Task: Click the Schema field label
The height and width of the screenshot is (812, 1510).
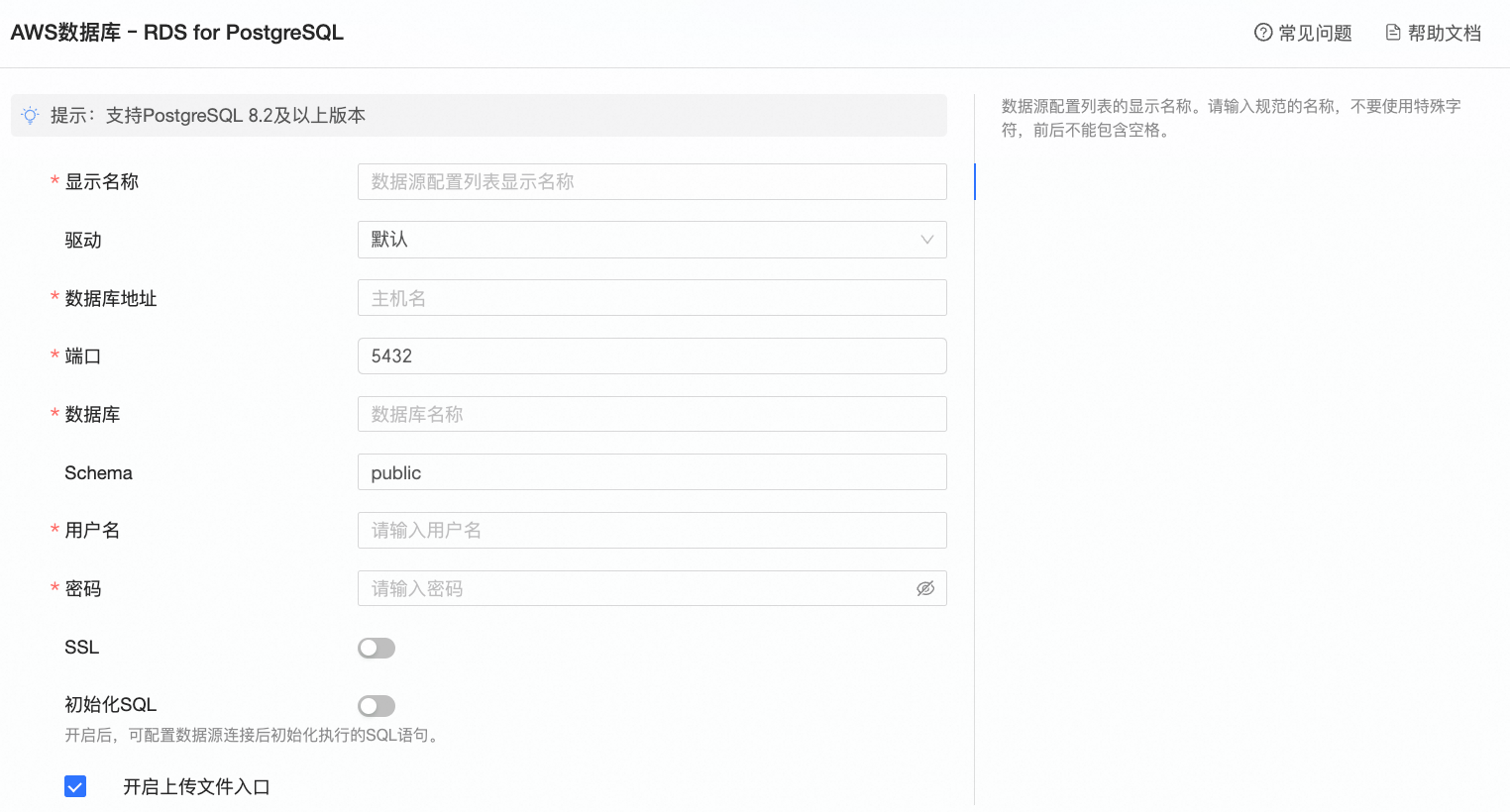Action: (98, 472)
